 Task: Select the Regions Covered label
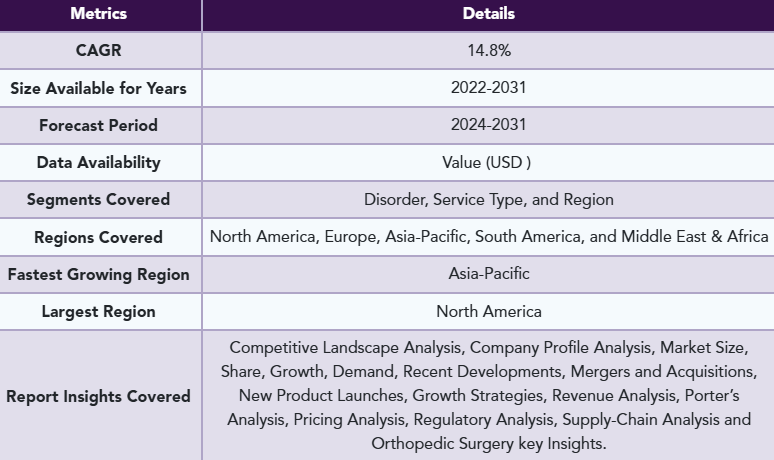point(98,237)
